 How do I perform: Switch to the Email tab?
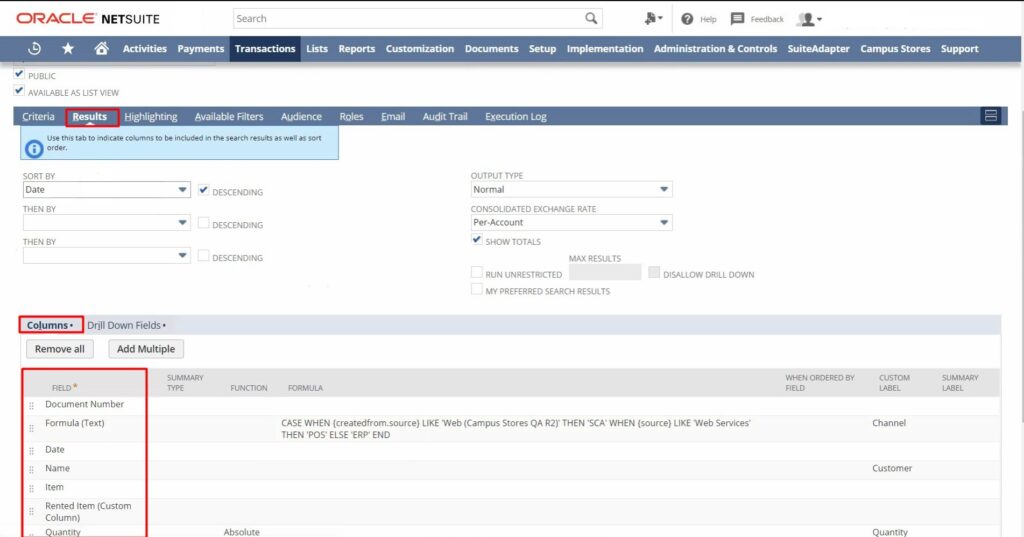point(392,116)
